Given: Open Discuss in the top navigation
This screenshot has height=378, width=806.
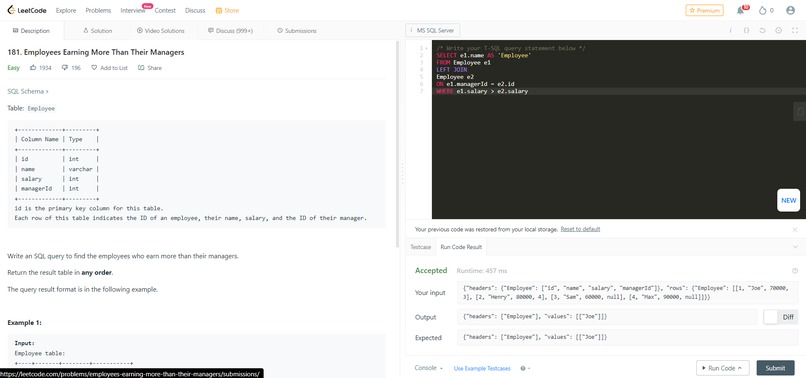Looking at the screenshot, I should coord(195,10).
